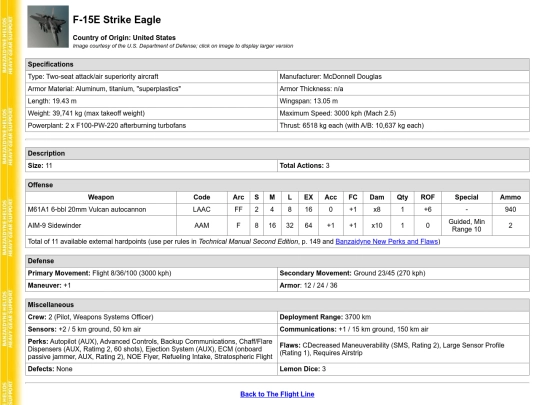Screen dimensions: 540x405
Task: Click the image courtesy caption text
Action: tap(183, 46)
